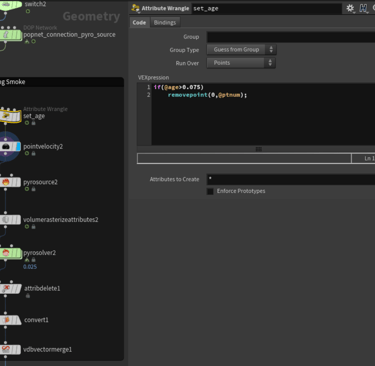This screenshot has height=366, width=375.
Task: Click the 'convert1' node name label
Action: click(x=36, y=320)
